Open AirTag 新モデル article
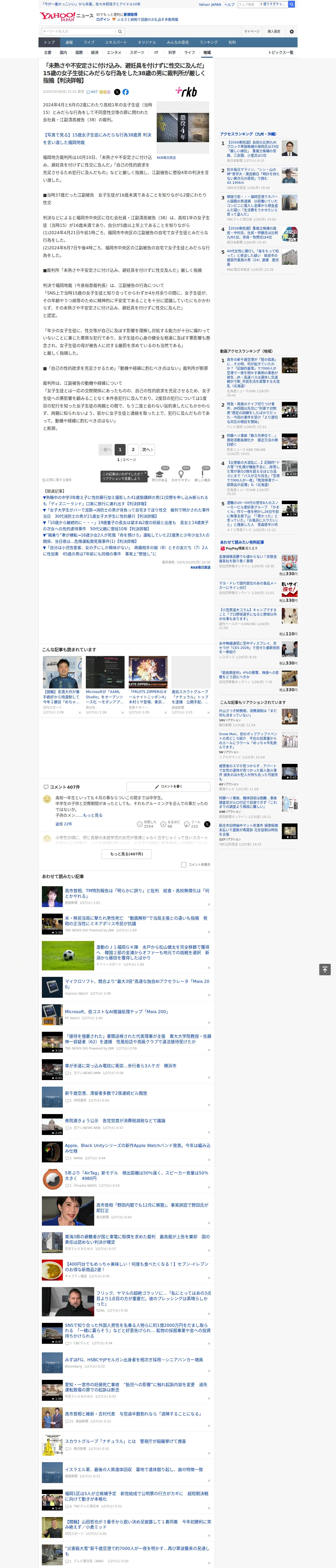Viewport: 336px width, 1568px height. [x=137, y=1175]
